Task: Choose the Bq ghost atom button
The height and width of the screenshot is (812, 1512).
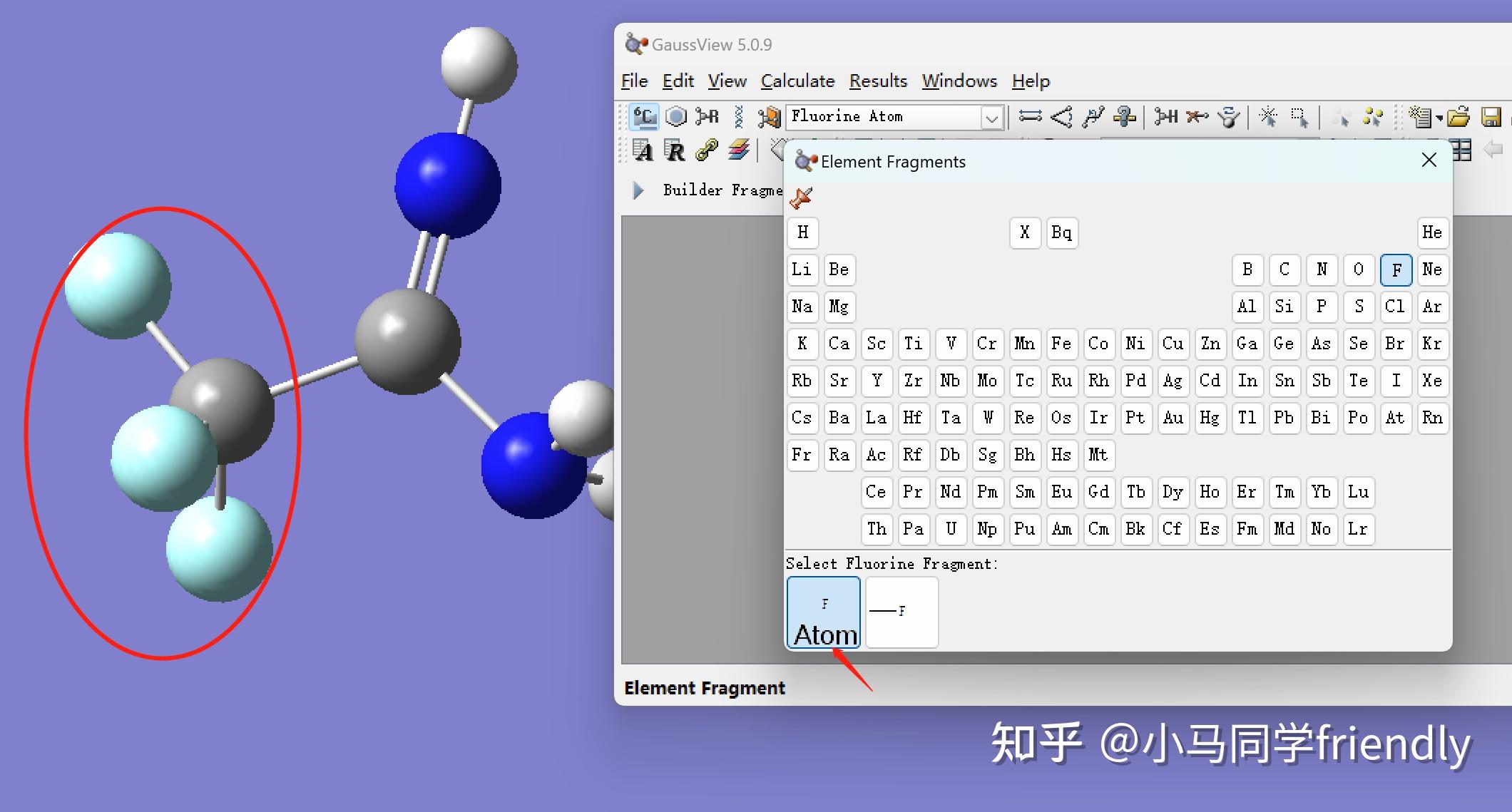Action: [x=1062, y=232]
